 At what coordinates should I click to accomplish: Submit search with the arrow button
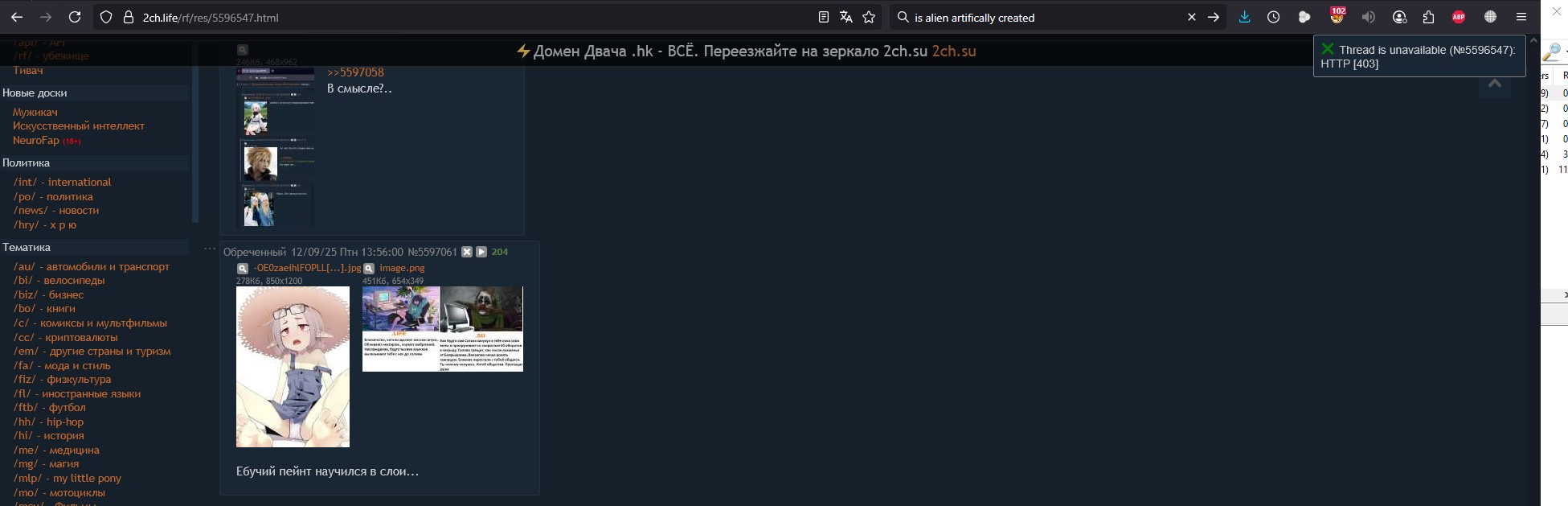click(x=1214, y=17)
